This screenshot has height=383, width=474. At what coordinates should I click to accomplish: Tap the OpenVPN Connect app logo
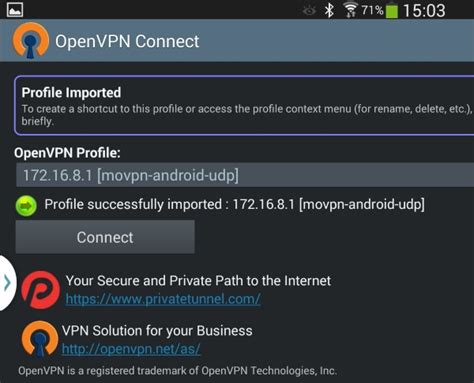tap(30, 40)
